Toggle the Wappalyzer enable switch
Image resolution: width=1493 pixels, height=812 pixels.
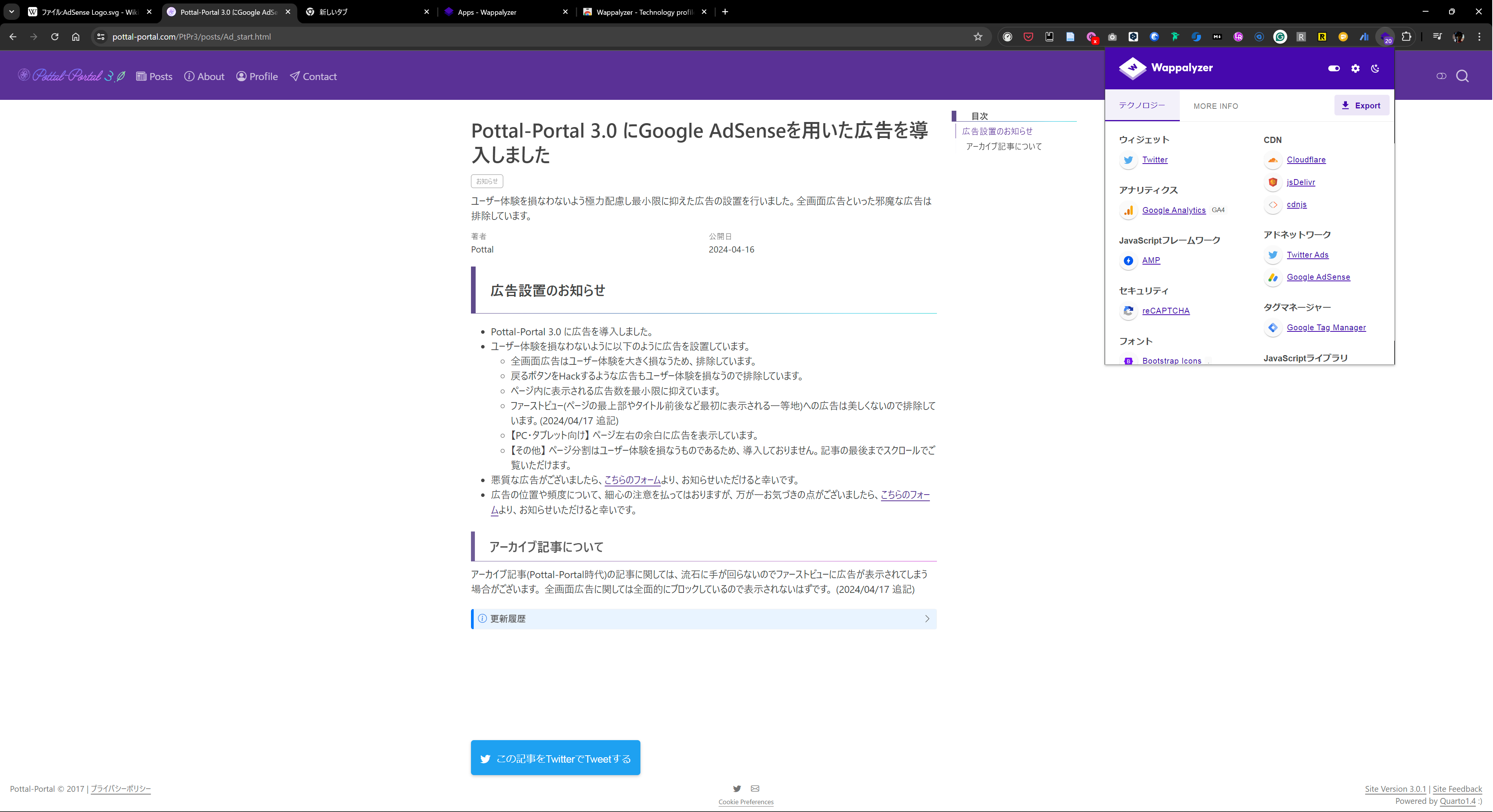tap(1334, 68)
